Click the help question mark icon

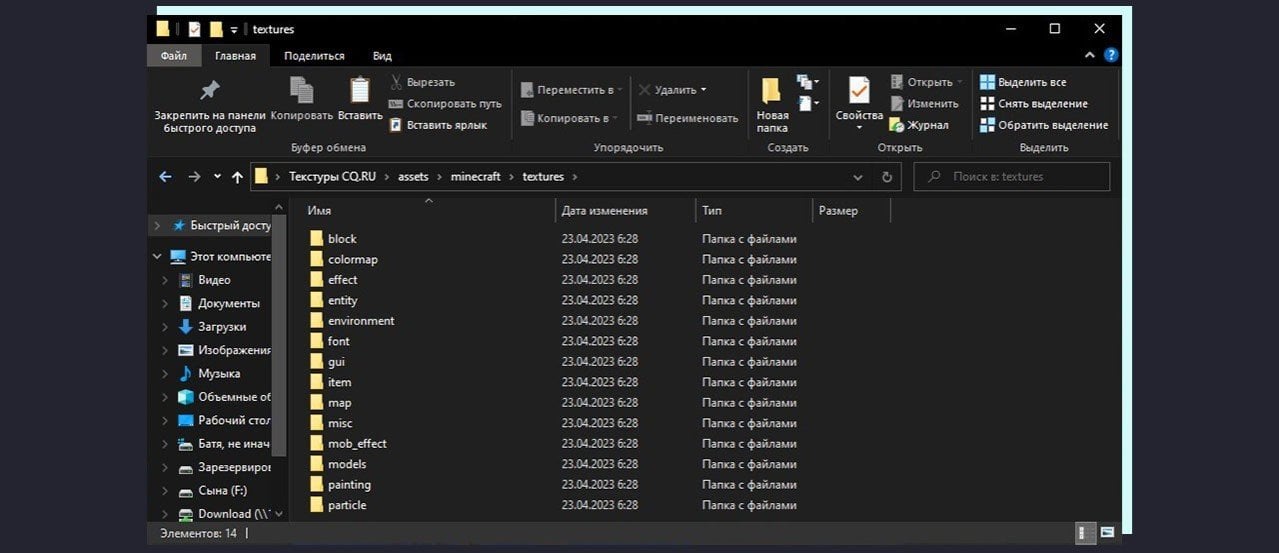1111,55
